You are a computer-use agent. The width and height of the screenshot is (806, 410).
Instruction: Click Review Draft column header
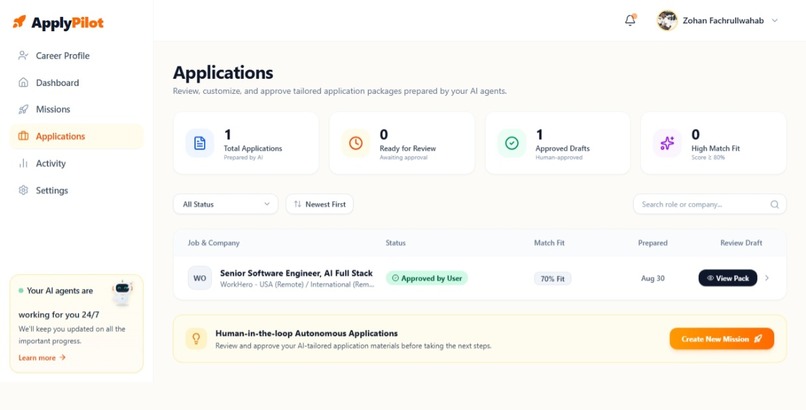click(741, 243)
